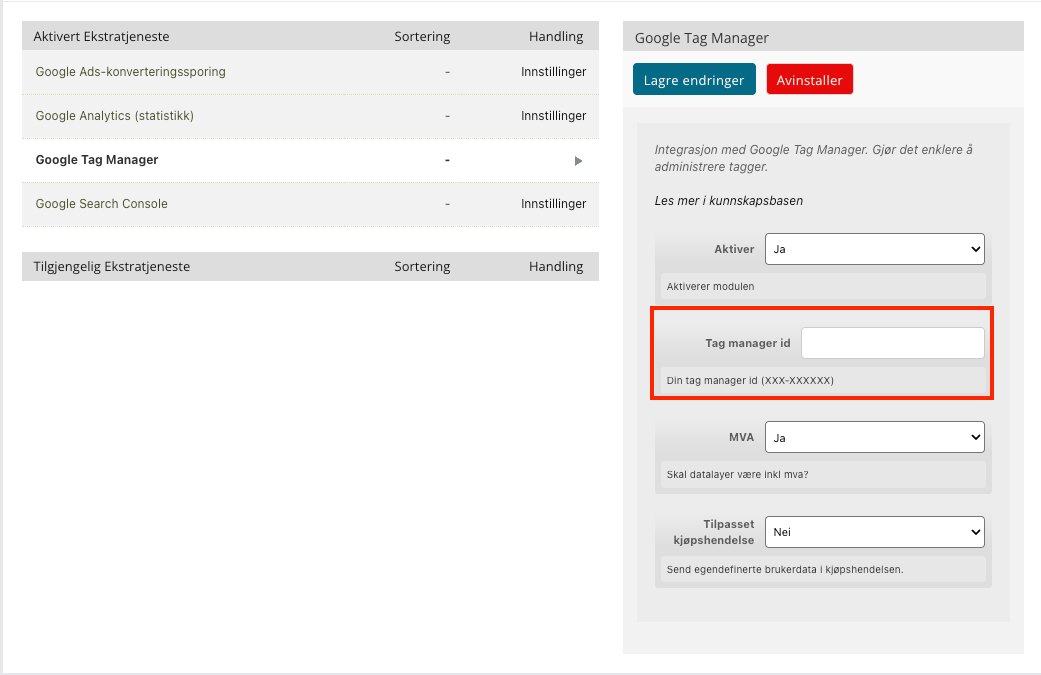Click Handling header in Aktivert Ekstratjeneste table
The height and width of the screenshot is (675, 1041).
pyautogui.click(x=556, y=37)
